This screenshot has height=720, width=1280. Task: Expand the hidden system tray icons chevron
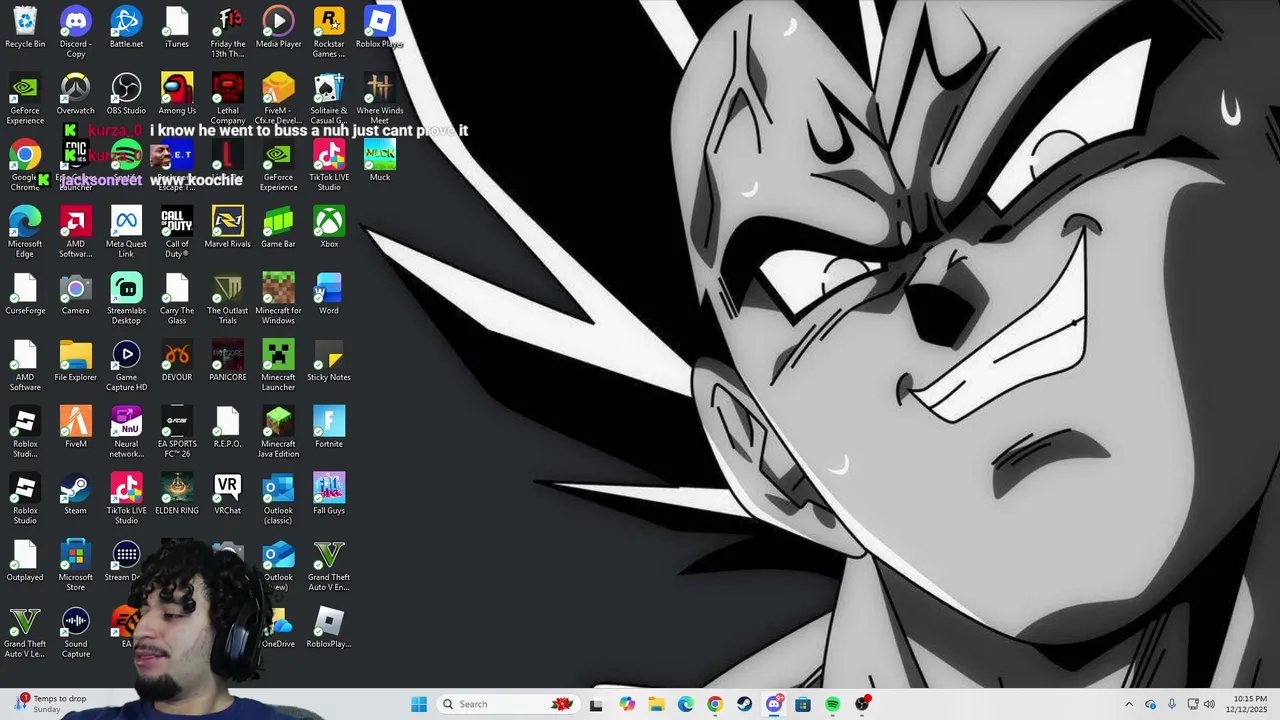[1129, 704]
